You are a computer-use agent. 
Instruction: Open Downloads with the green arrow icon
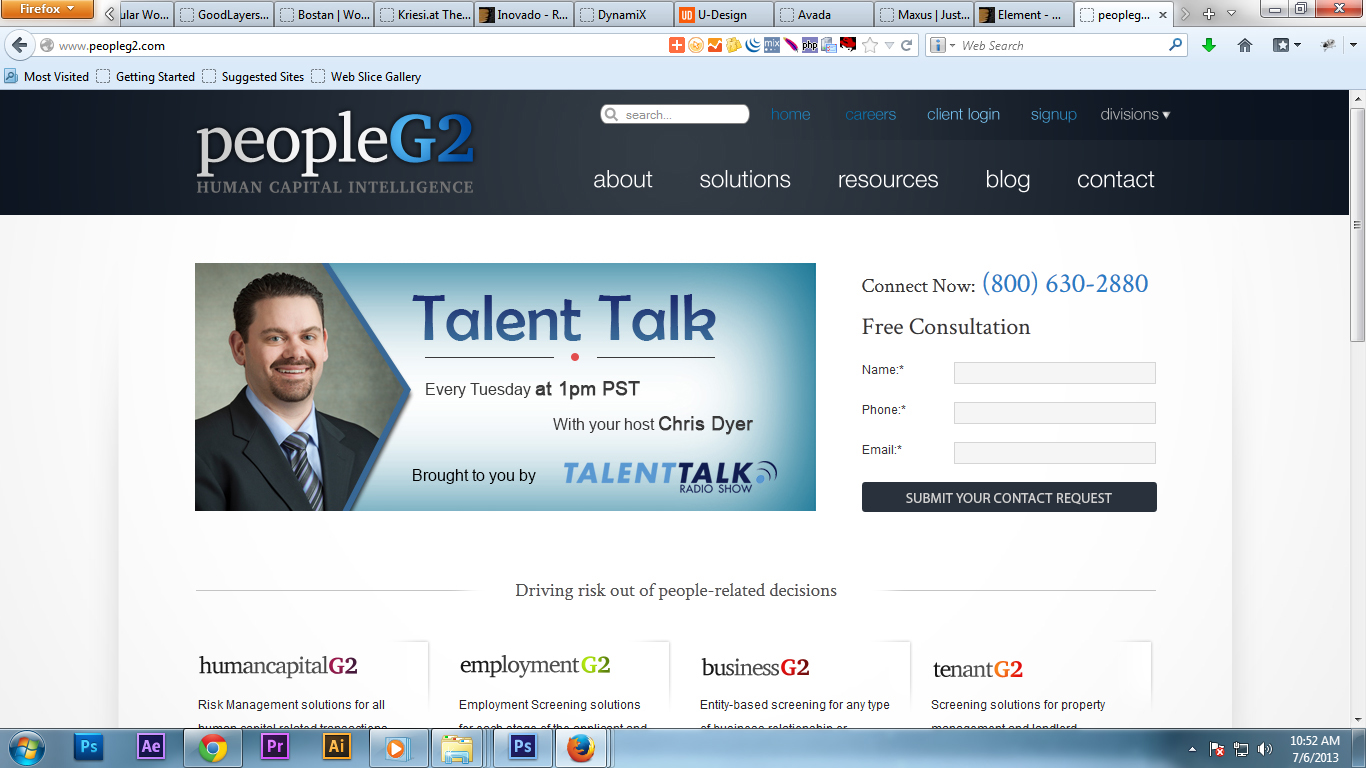[x=1209, y=45]
